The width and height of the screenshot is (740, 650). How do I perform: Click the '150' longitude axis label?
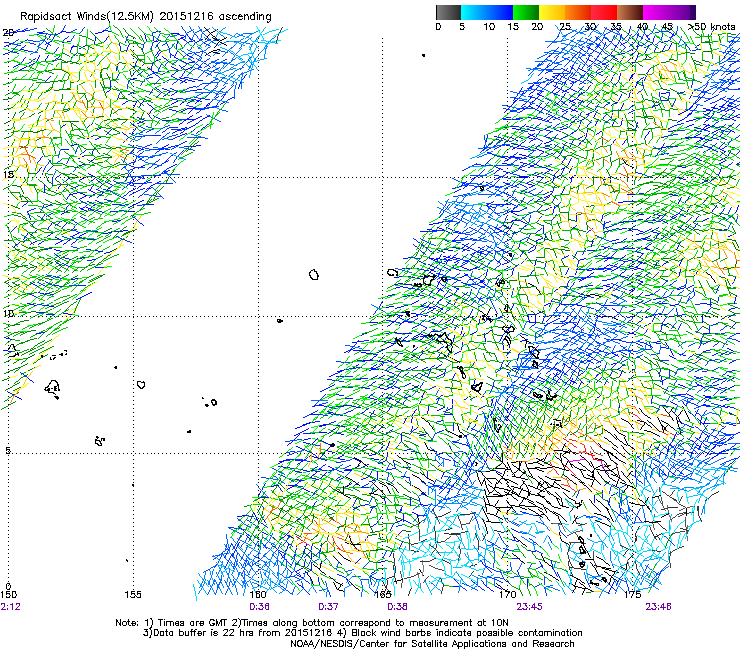8,595
